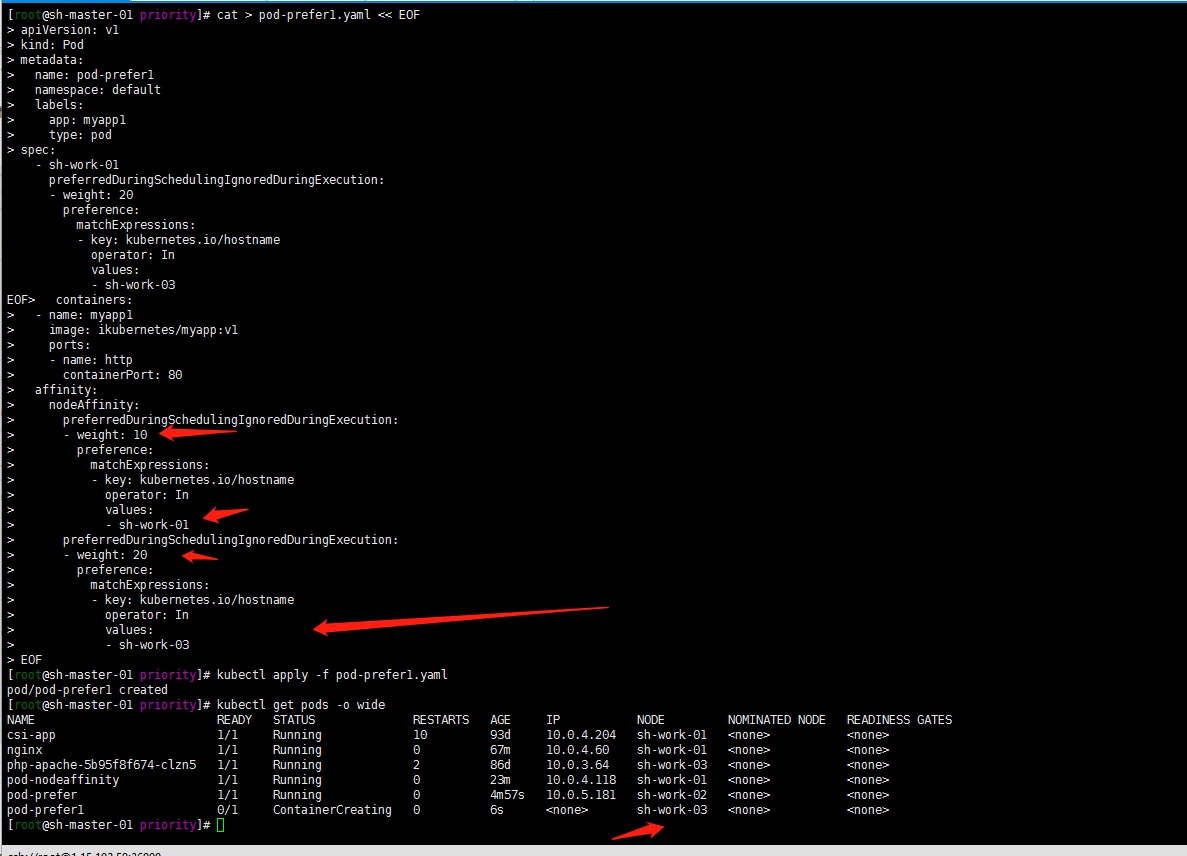Click the READINESS GATES column header
The height and width of the screenshot is (856, 1187).
(x=899, y=721)
